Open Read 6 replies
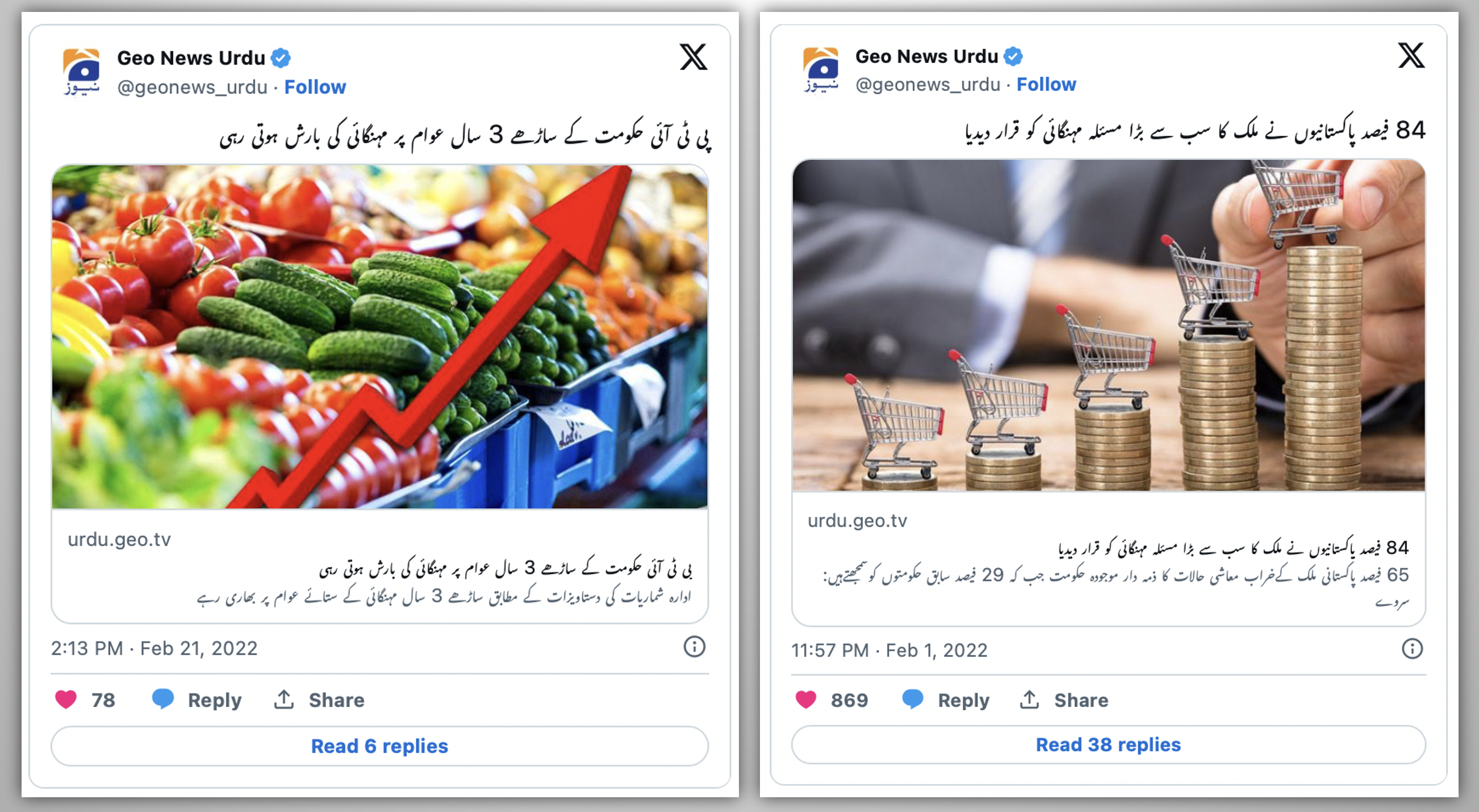 (x=379, y=746)
